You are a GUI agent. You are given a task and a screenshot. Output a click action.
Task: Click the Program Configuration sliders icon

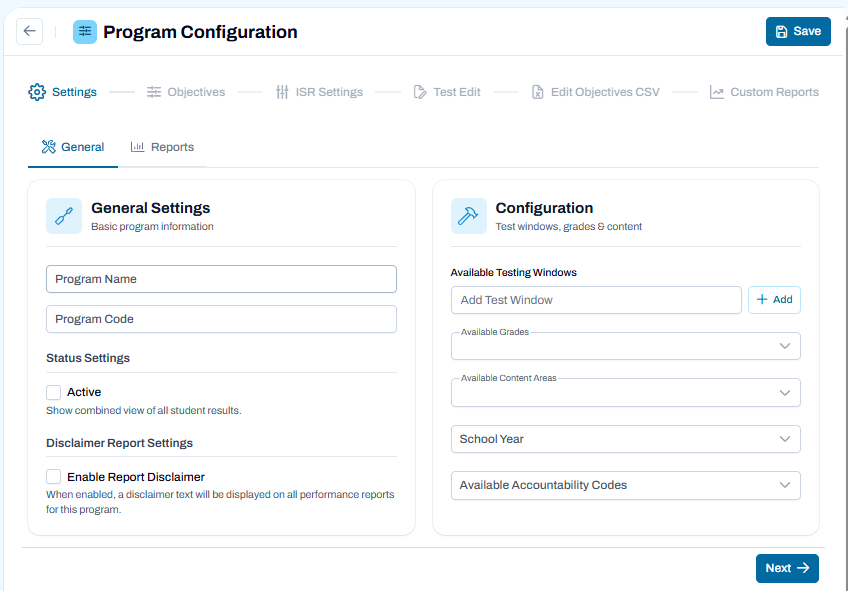point(85,32)
